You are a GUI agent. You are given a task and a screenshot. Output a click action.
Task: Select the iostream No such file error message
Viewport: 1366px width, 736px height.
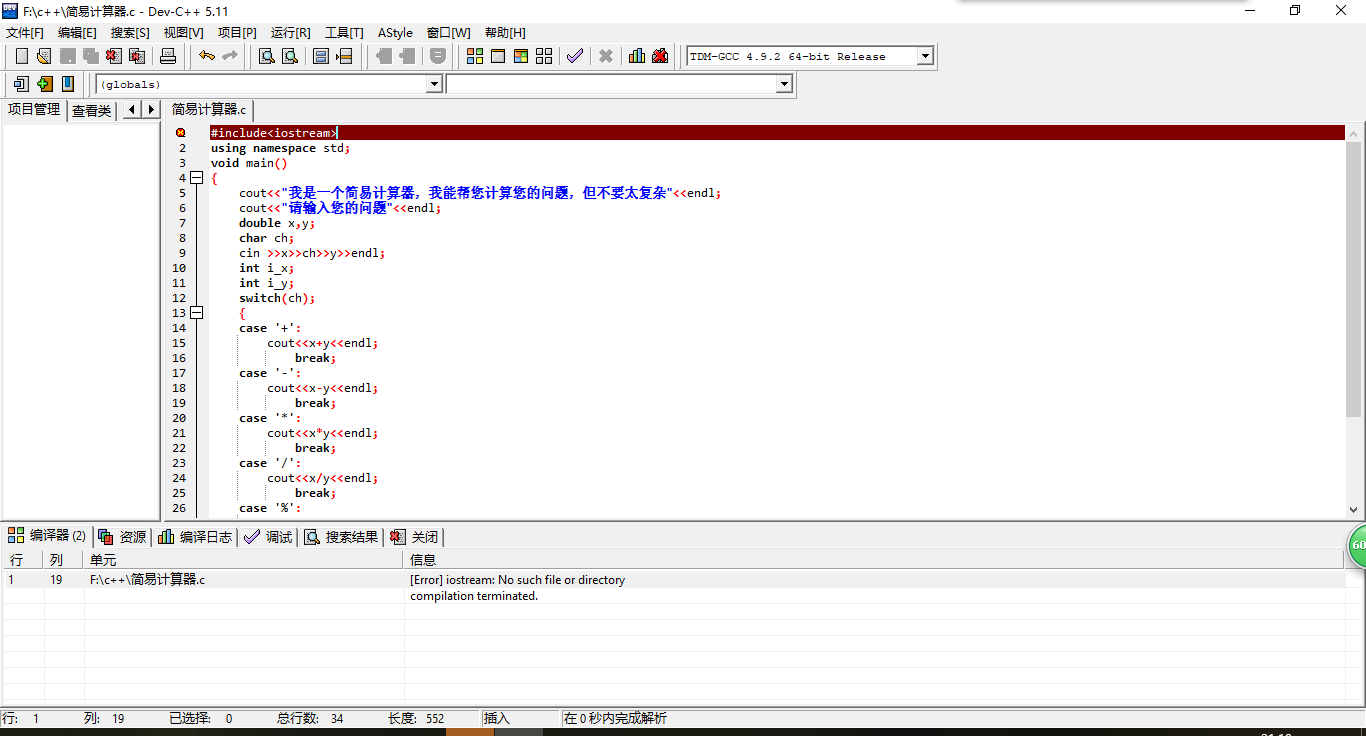518,580
